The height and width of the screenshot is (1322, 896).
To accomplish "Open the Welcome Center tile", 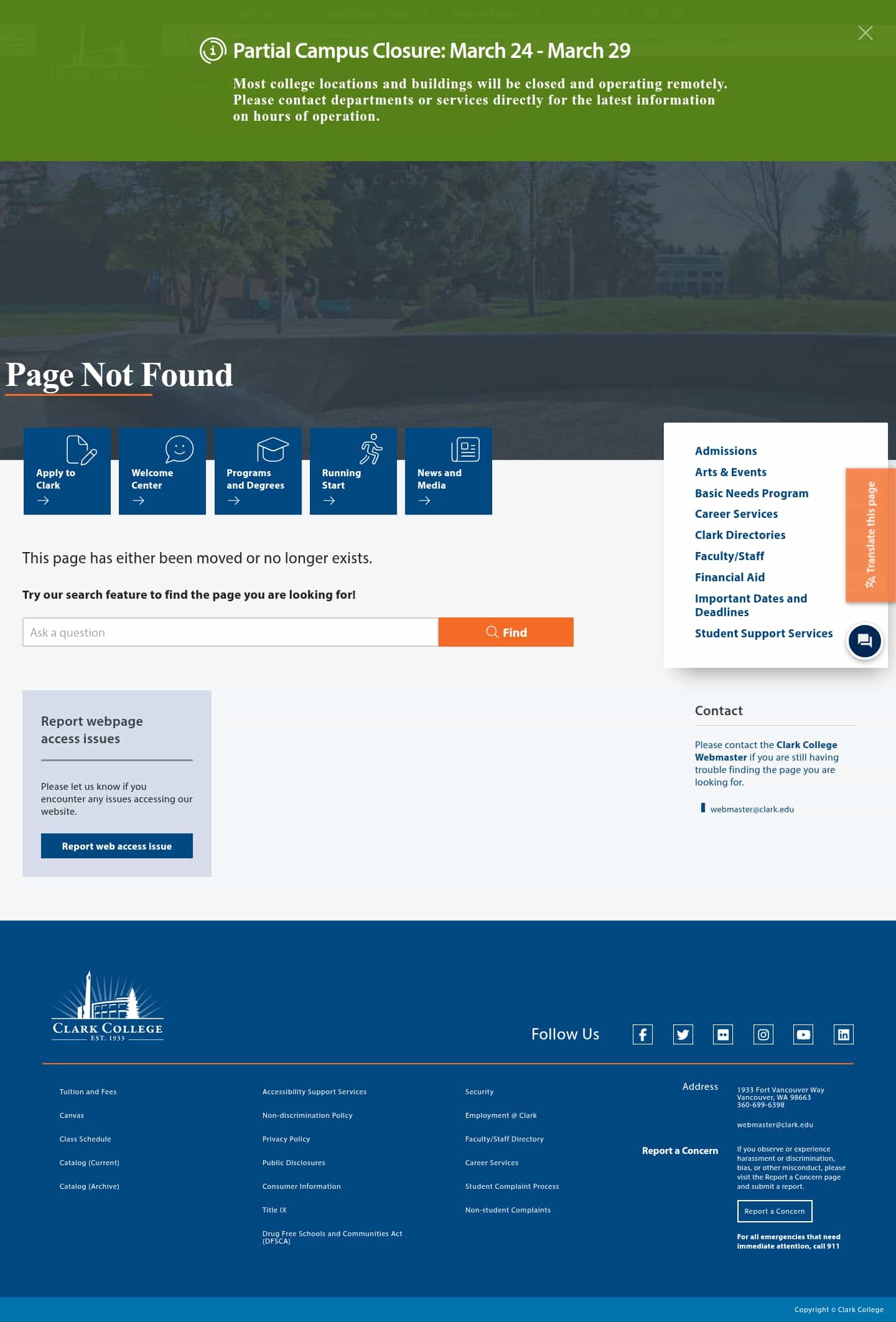I will coord(162,471).
